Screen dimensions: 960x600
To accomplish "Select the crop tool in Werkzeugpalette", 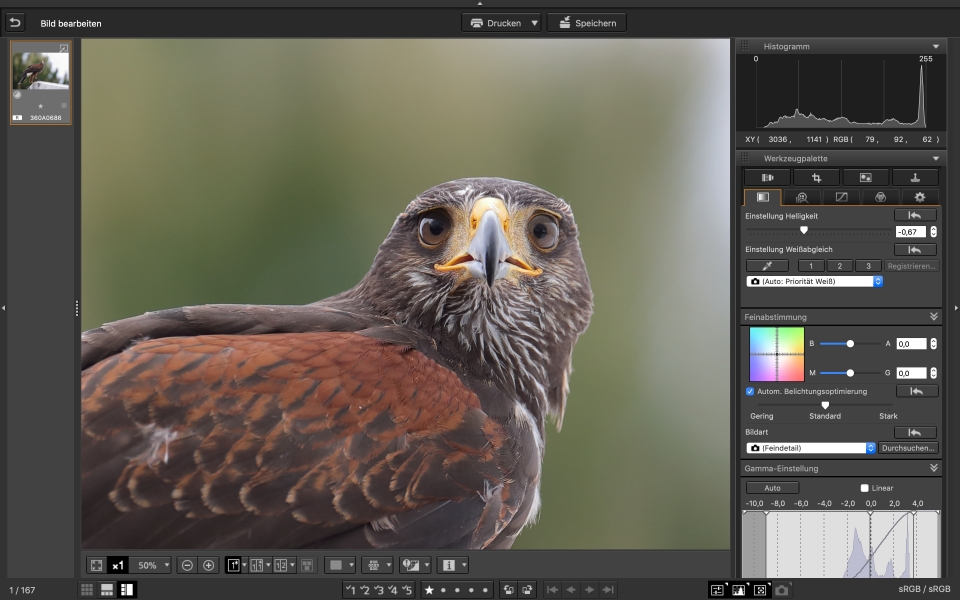I will (x=817, y=177).
